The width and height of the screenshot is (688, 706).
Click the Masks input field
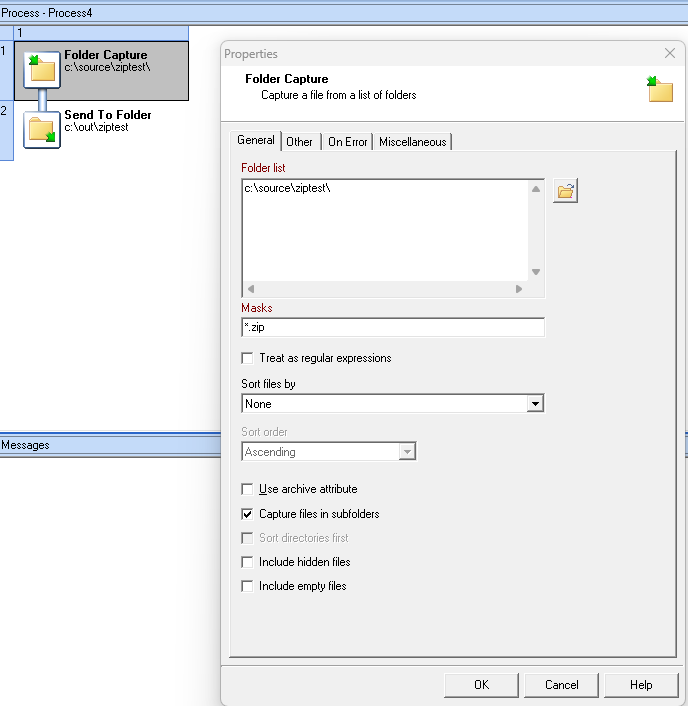click(x=392, y=328)
